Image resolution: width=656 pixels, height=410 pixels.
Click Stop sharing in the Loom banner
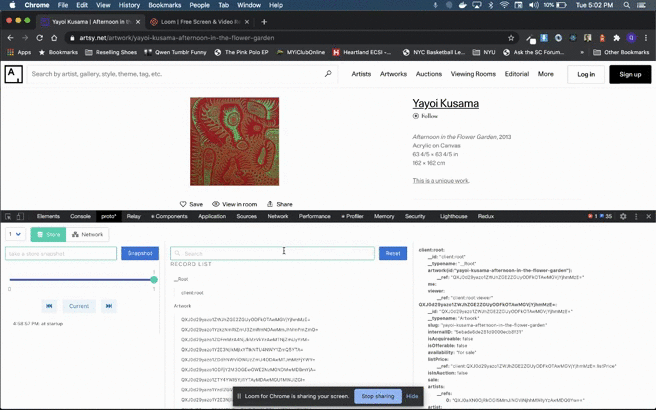coord(378,396)
